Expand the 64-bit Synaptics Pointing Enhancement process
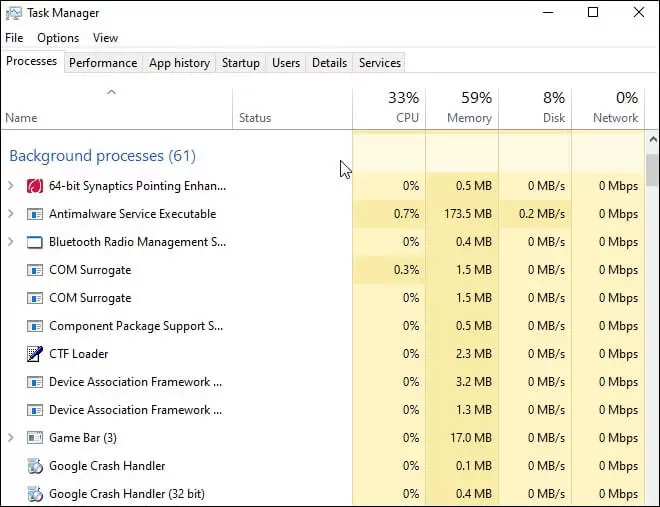This screenshot has width=660, height=507. pos(11,186)
